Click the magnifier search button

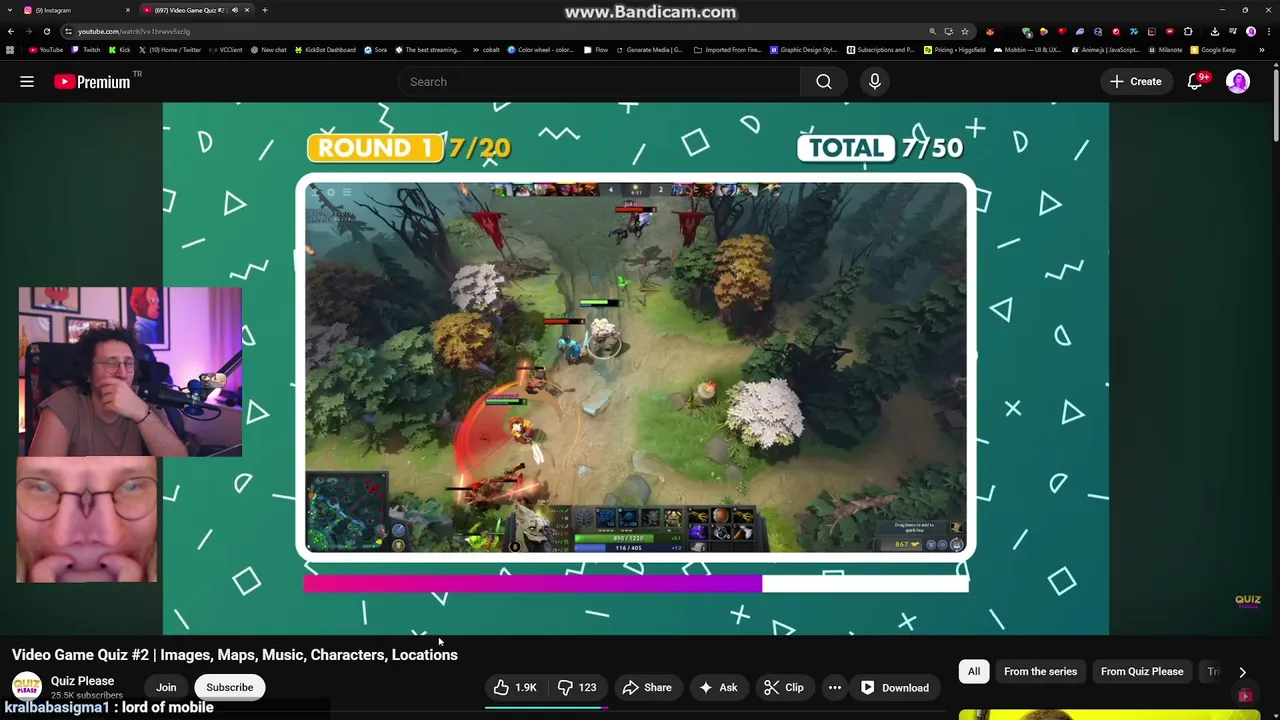(824, 82)
